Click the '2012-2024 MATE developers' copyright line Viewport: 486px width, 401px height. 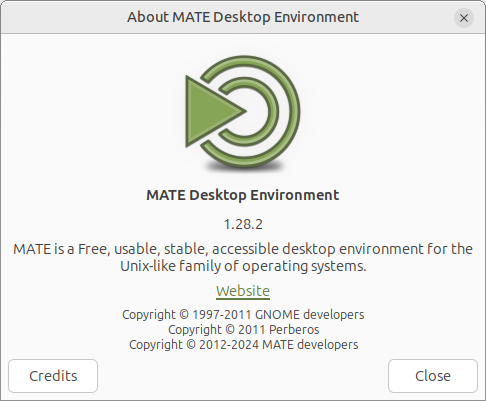coord(243,345)
